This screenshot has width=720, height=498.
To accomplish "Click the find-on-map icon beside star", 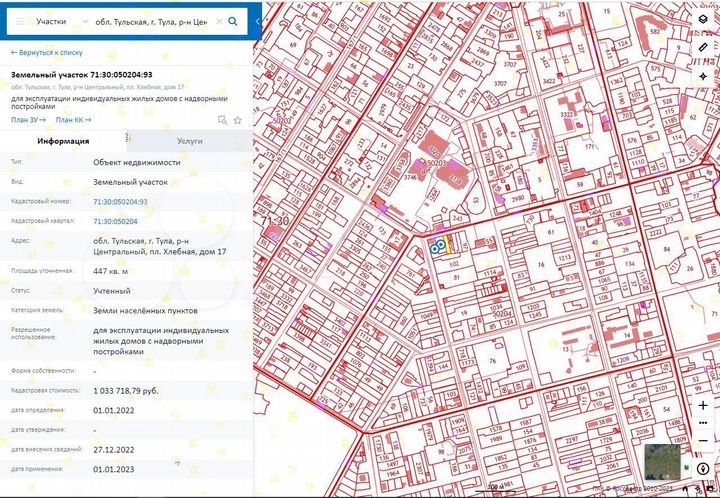I will pos(222,120).
